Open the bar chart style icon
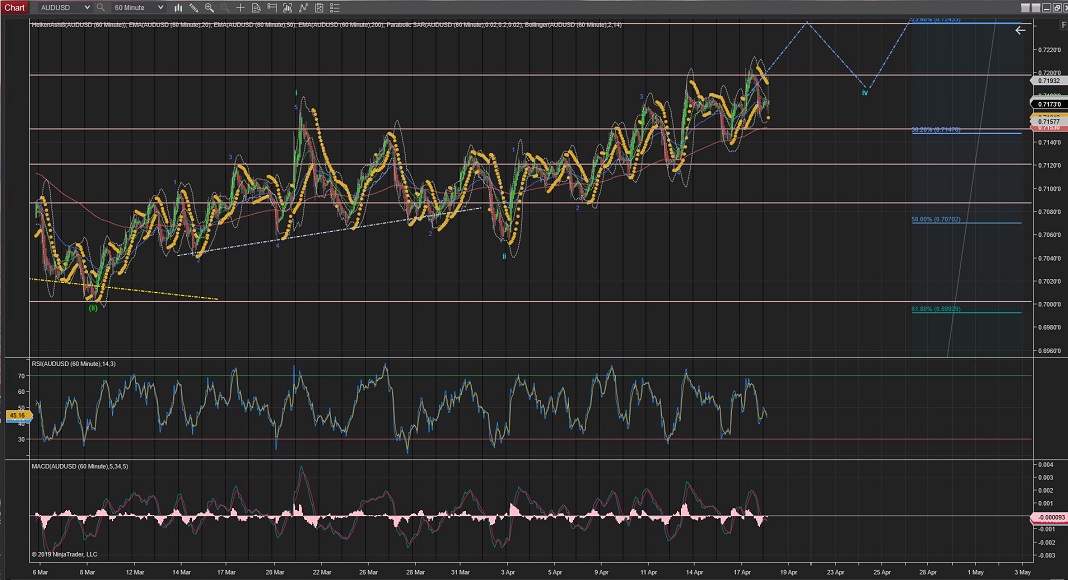 pos(178,7)
